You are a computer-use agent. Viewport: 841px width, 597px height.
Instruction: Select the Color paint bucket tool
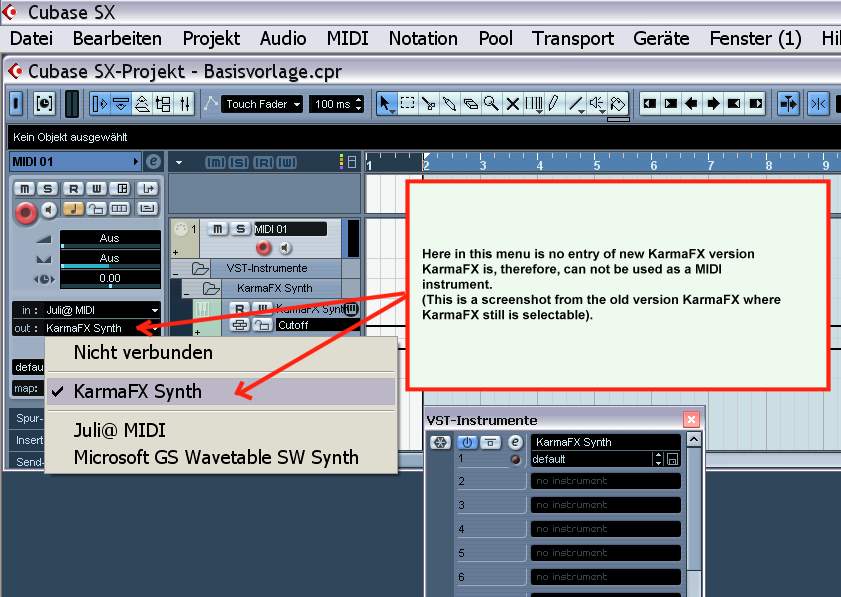tap(618, 104)
